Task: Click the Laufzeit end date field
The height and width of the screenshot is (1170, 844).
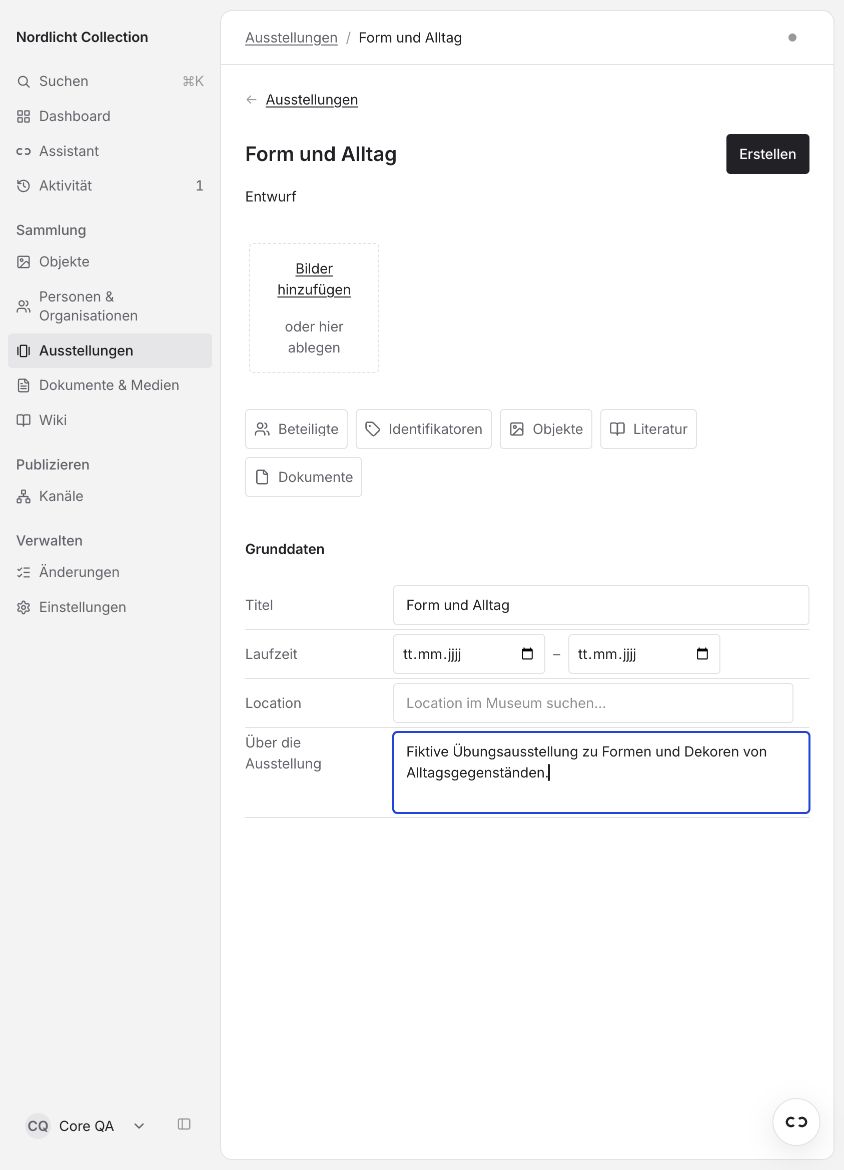Action: 644,654
